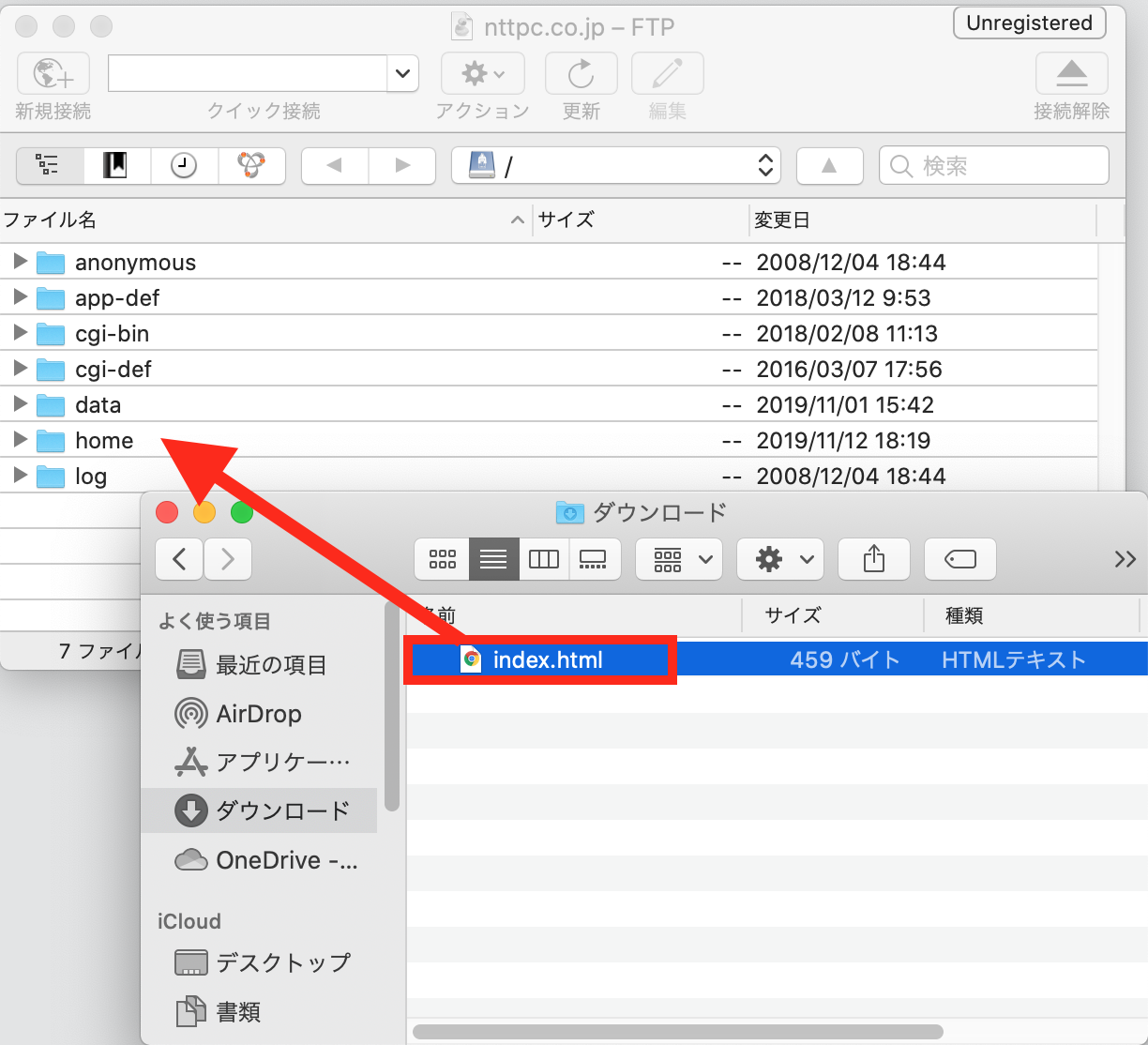
Task: Click the Unregistered button
Action: click(1029, 23)
